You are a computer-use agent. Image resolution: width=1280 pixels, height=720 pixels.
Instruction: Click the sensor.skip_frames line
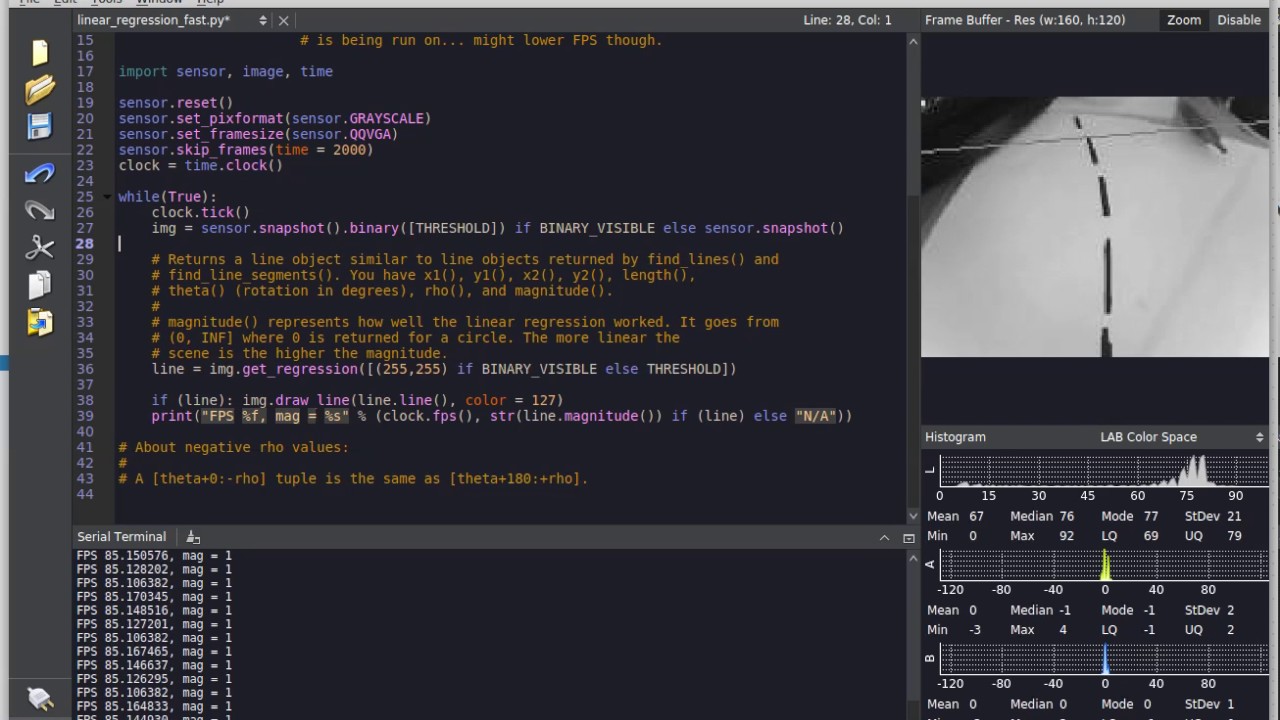(x=246, y=149)
